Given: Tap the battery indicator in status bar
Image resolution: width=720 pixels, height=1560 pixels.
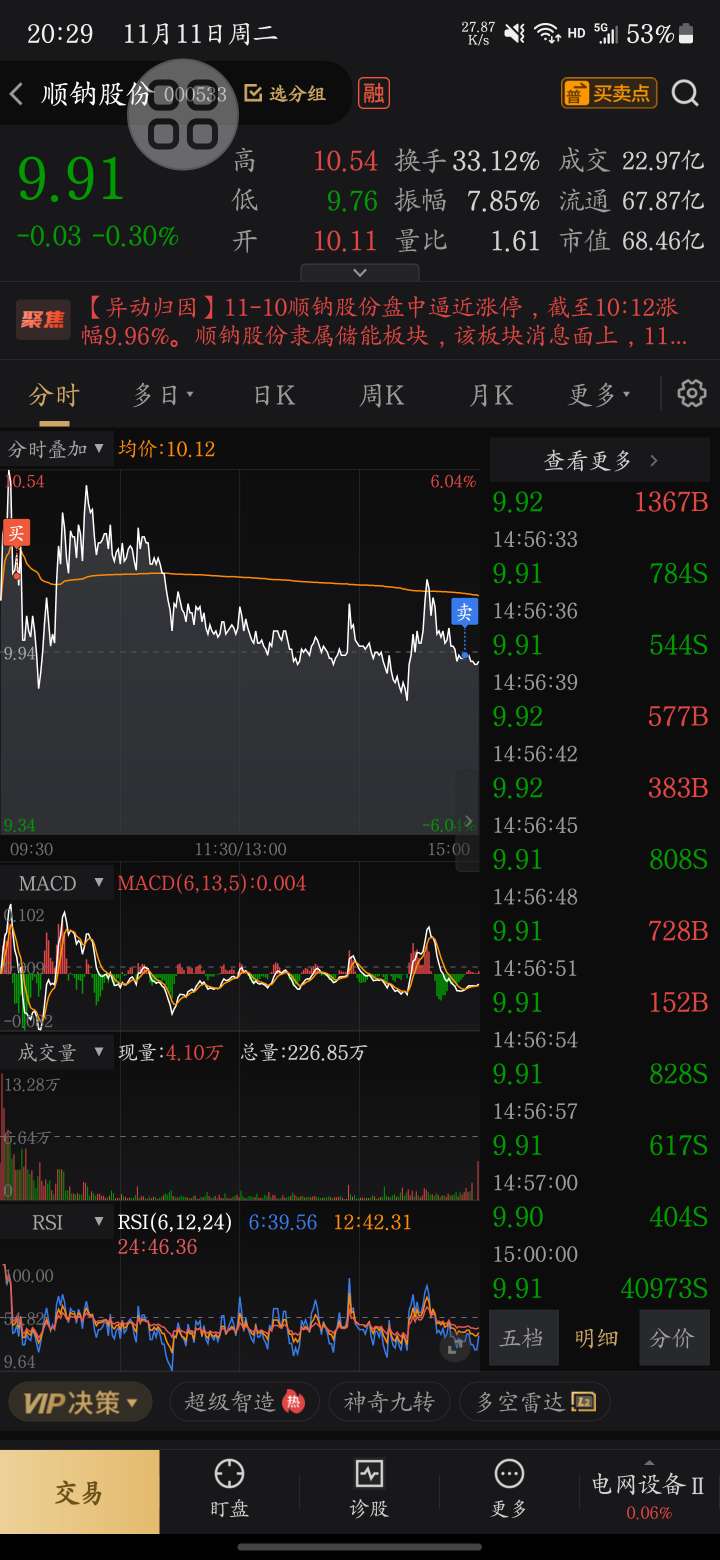Looking at the screenshot, I should click(x=686, y=34).
